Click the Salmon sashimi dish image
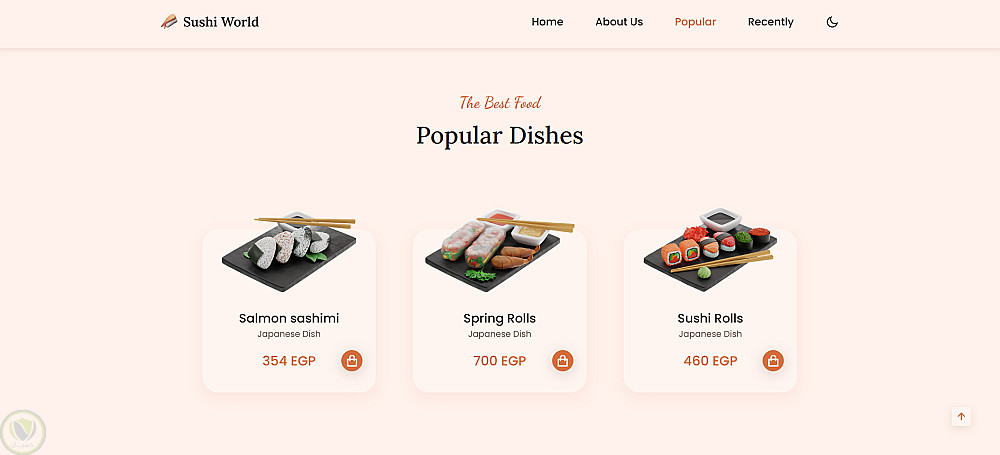This screenshot has width=1000, height=455. click(289, 250)
